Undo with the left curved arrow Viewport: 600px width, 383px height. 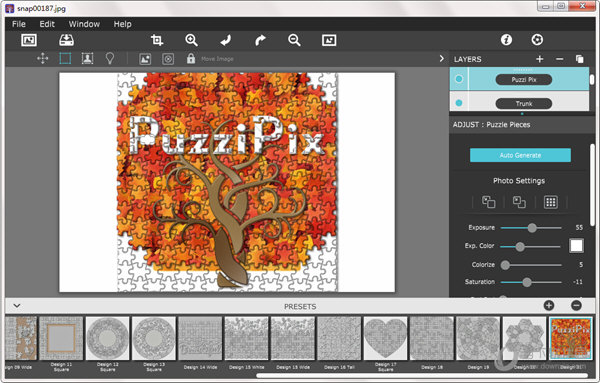tap(226, 40)
